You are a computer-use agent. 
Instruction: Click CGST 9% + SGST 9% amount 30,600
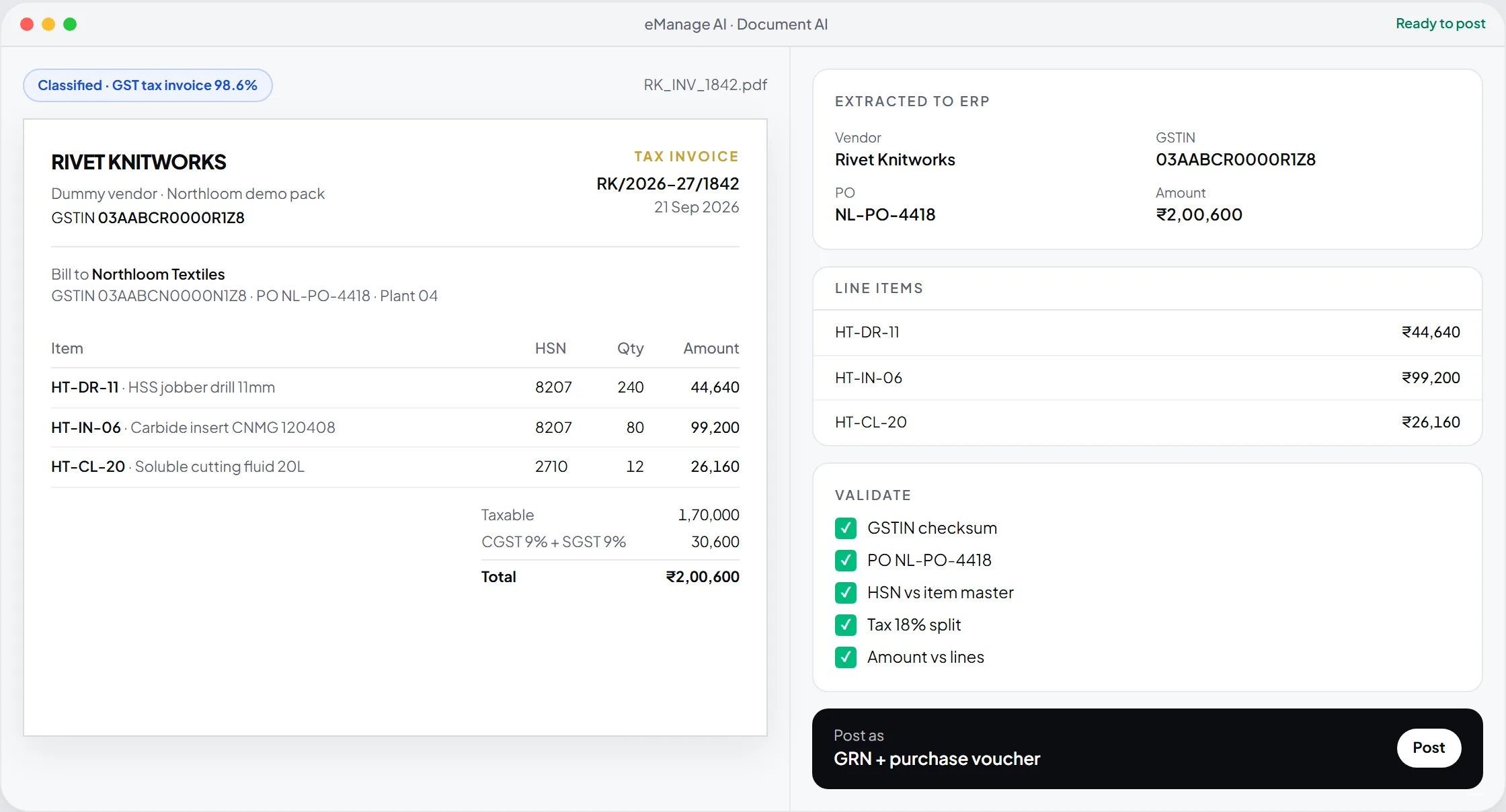coord(715,542)
